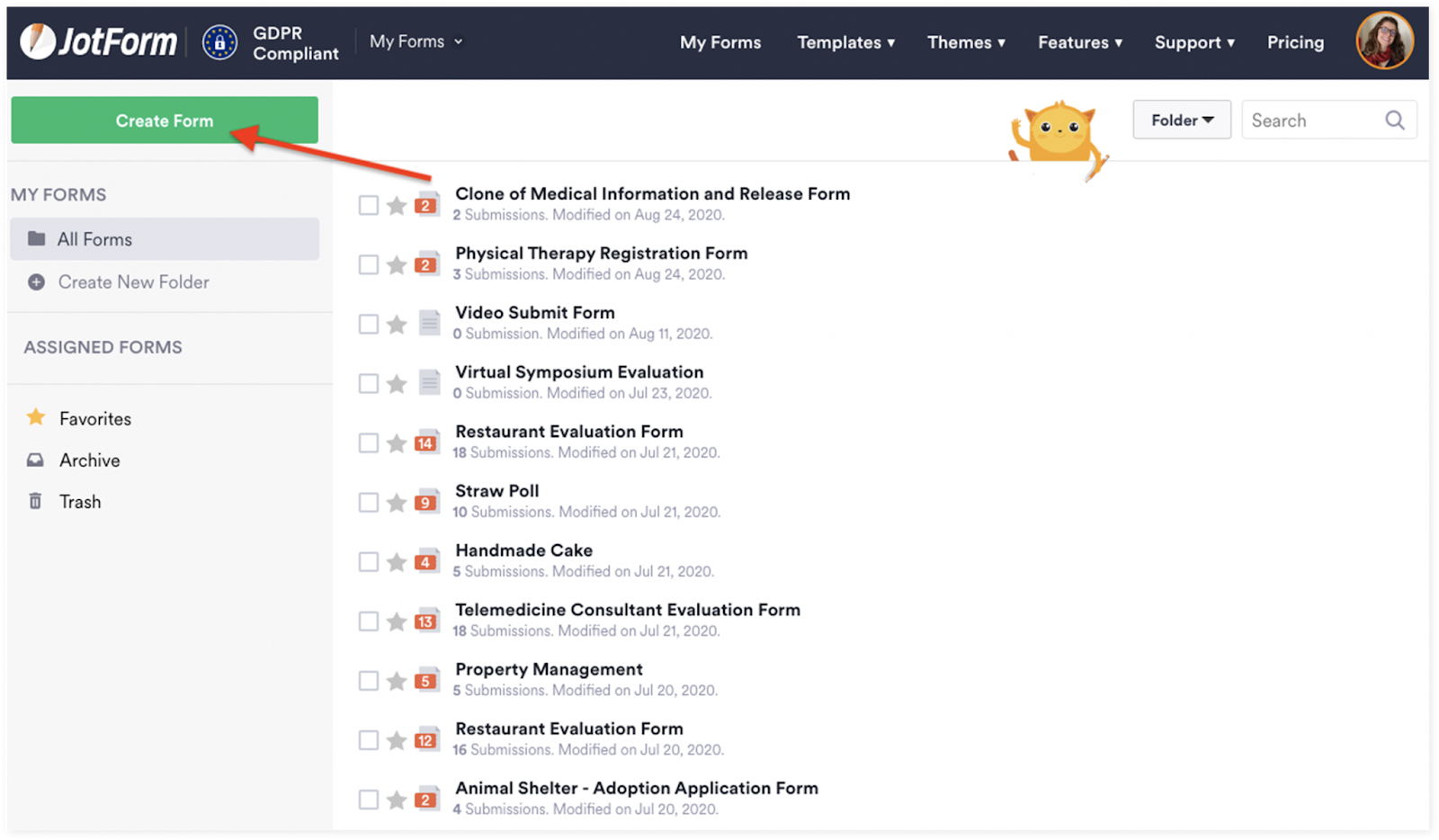The height and width of the screenshot is (840, 1439).
Task: Star the Restaurant Evaluation Form modified Jul 21
Action: click(397, 442)
